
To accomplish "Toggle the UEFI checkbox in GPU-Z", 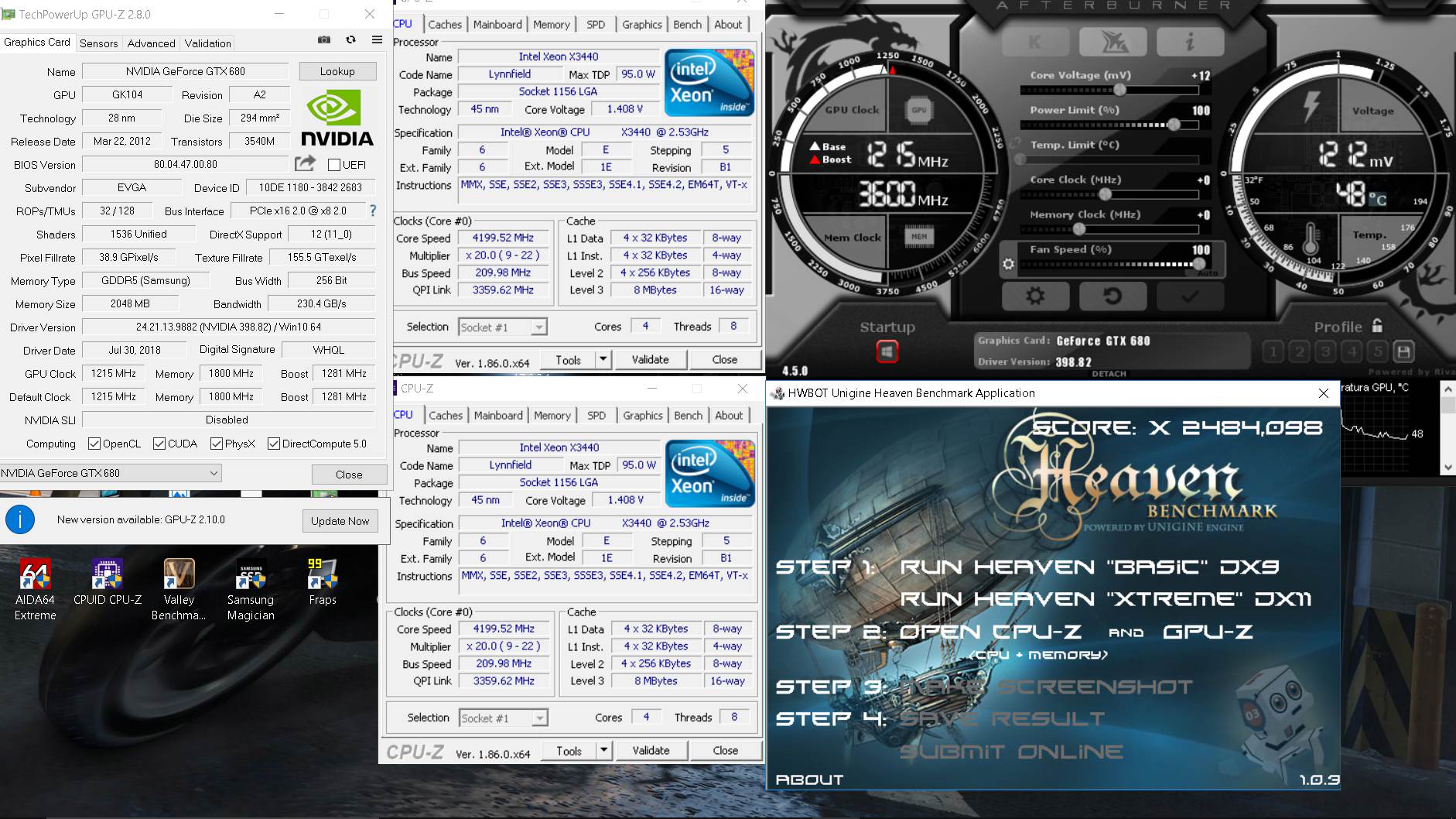I will (x=334, y=164).
